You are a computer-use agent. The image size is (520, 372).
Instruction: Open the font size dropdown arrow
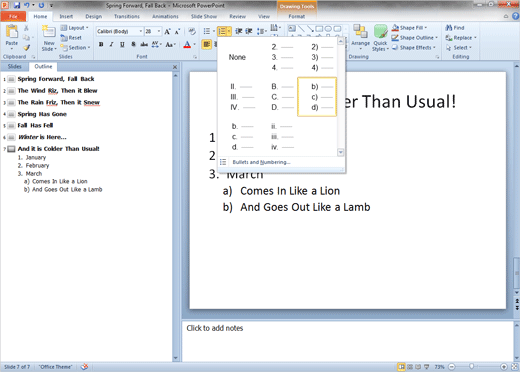(159, 31)
